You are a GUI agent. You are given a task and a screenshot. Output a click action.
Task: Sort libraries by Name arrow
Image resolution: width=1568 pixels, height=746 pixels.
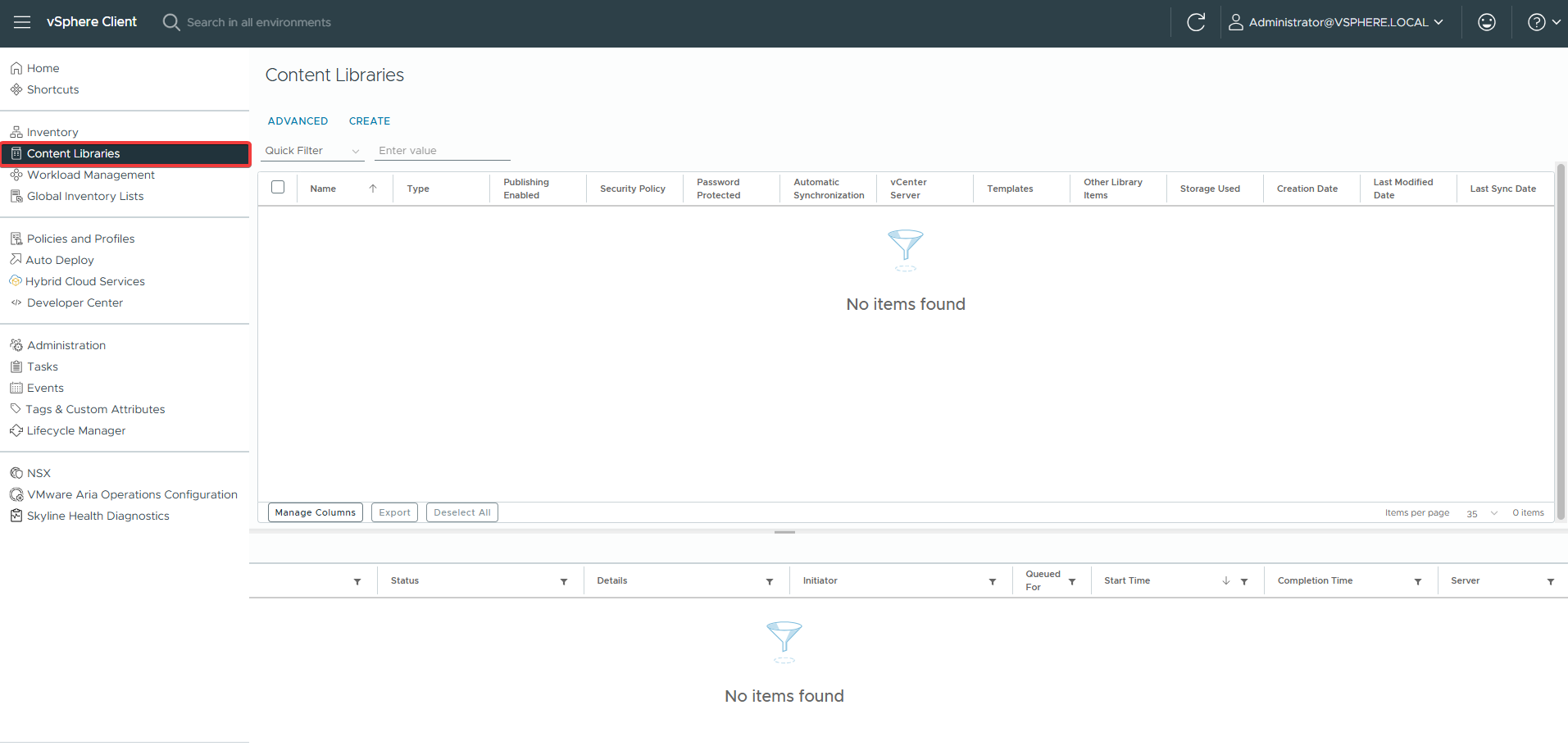[x=373, y=189]
